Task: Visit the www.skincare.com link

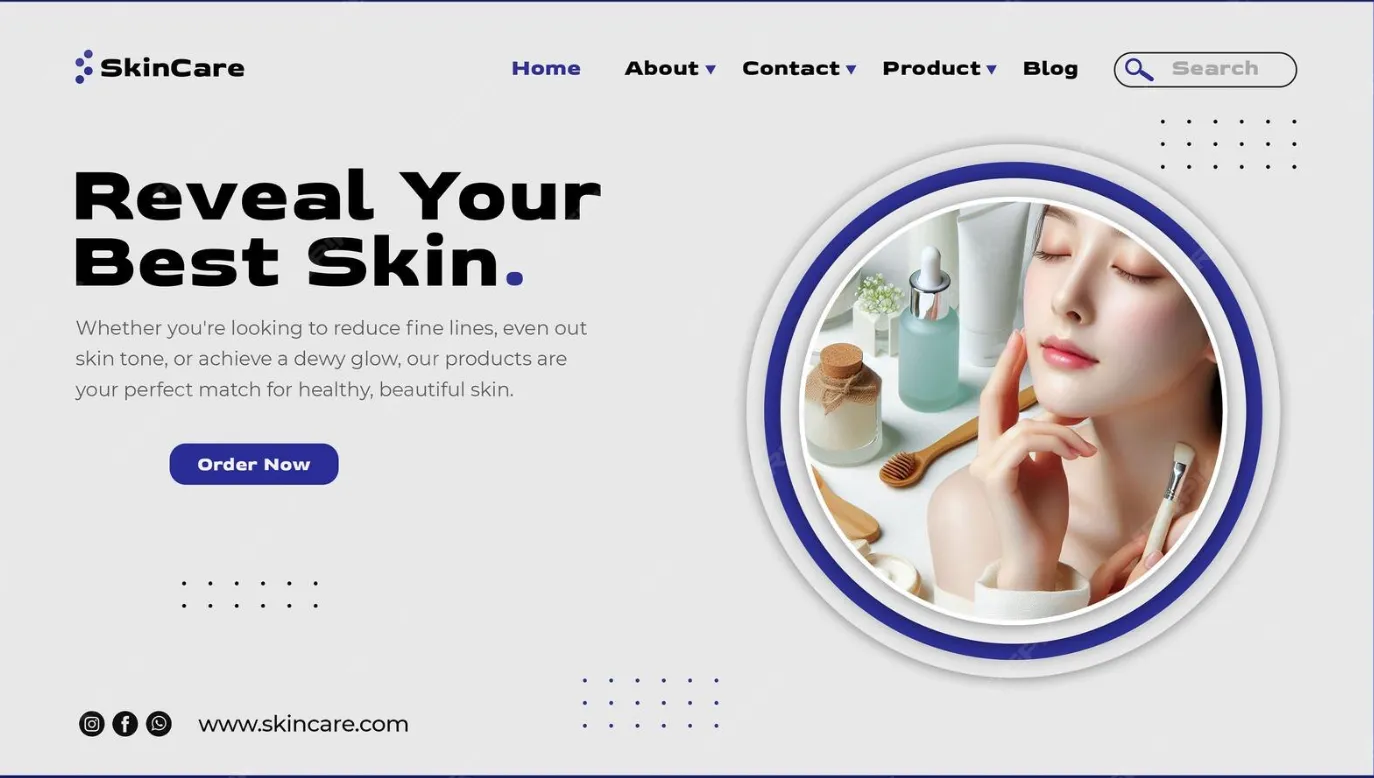Action: (303, 724)
